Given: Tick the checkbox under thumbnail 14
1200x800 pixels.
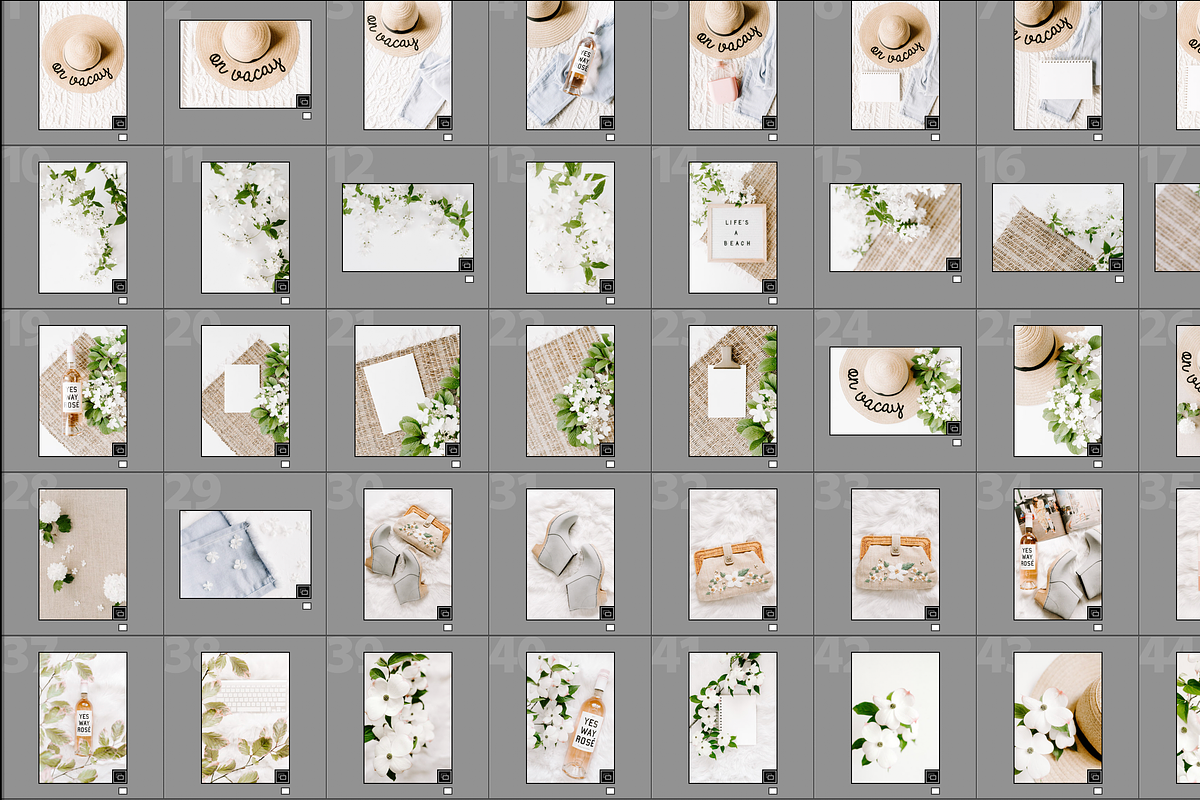Looking at the screenshot, I should pyautogui.click(x=772, y=300).
